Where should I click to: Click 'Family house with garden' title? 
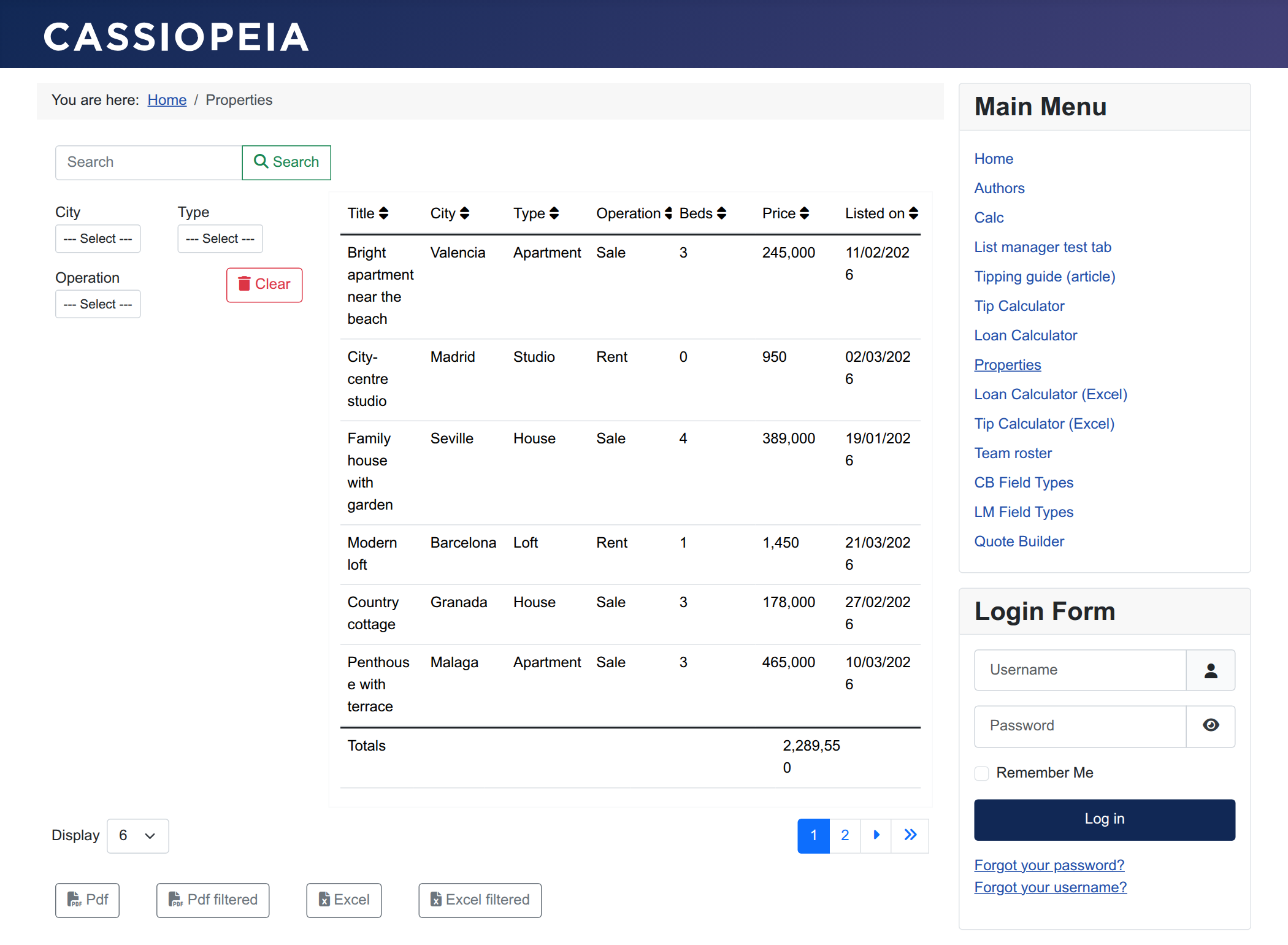(x=370, y=472)
